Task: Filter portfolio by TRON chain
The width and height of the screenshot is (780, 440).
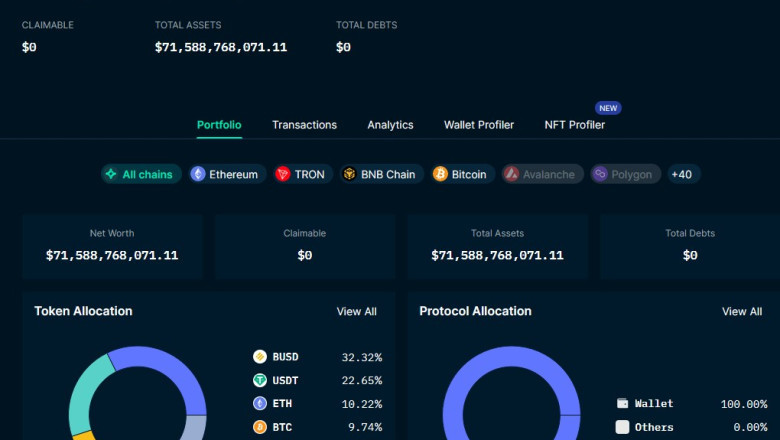Action: pyautogui.click(x=302, y=174)
